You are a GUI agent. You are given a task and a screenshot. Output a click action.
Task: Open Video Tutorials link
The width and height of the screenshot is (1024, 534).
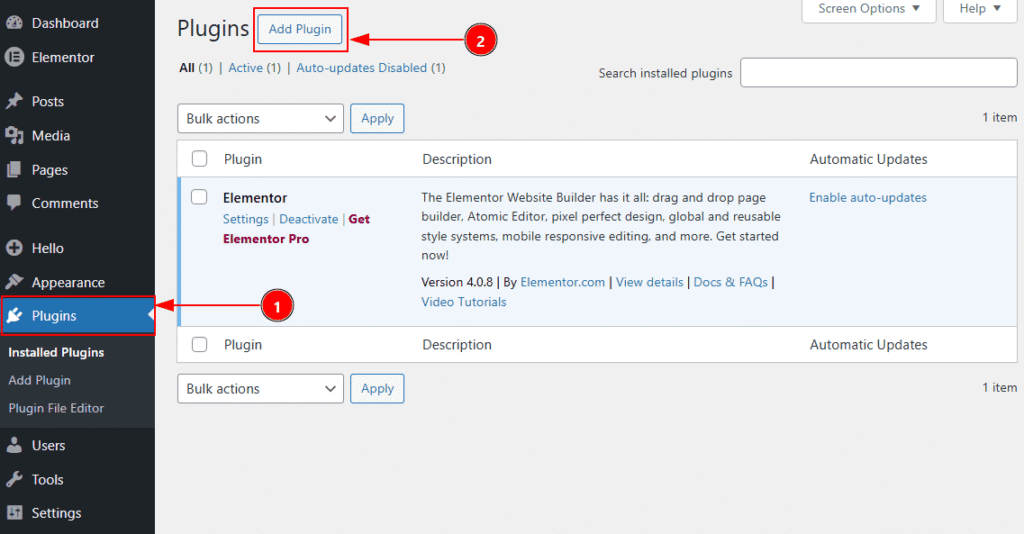pos(464,302)
